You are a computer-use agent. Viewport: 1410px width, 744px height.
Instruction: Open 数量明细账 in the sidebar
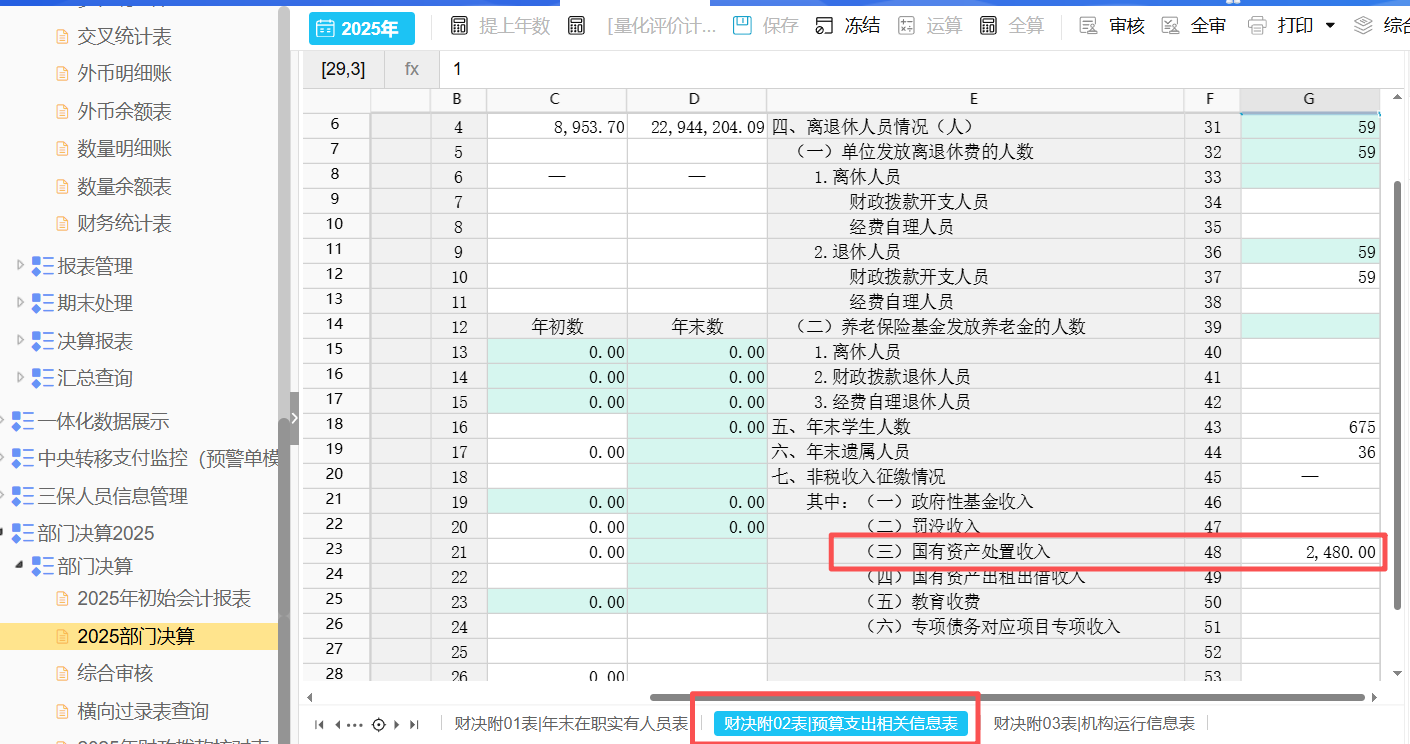124,149
